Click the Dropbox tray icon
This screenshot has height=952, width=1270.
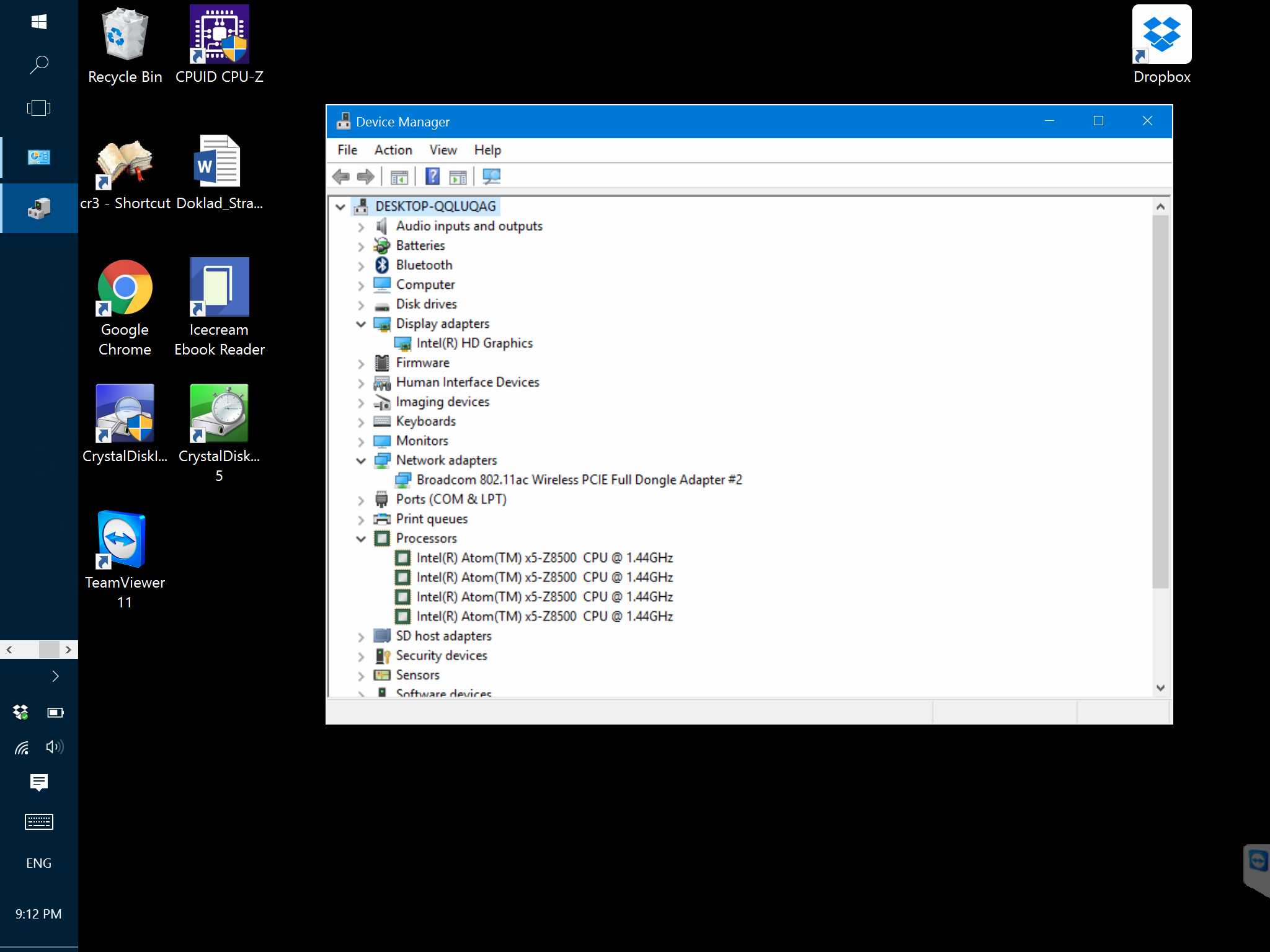(x=20, y=712)
